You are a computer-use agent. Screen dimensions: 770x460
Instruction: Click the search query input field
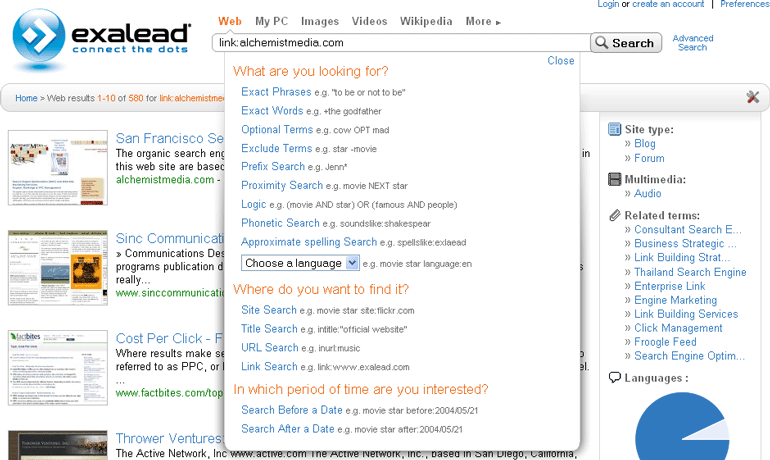(401, 43)
